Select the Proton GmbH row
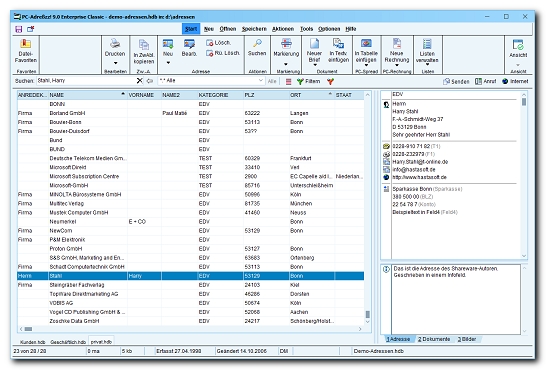 click(190, 249)
